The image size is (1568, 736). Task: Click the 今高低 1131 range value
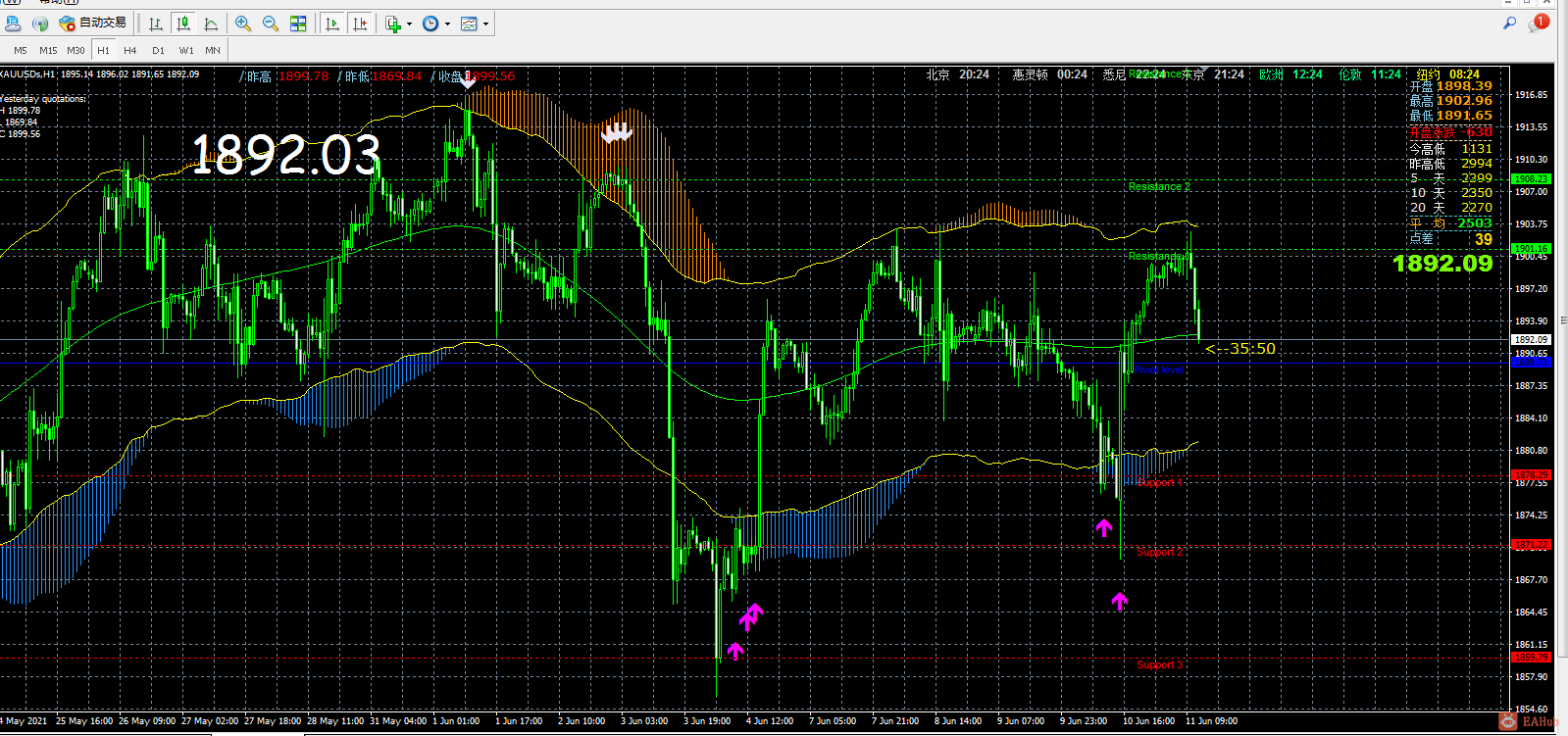point(1451,149)
